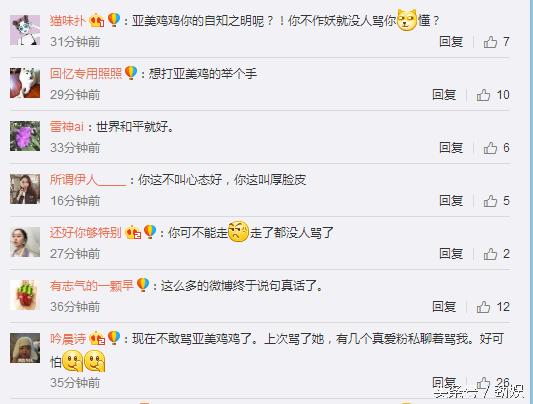This screenshot has height=404, width=533.
Task: Reply to 雷神ai's comment
Action: tap(451, 147)
